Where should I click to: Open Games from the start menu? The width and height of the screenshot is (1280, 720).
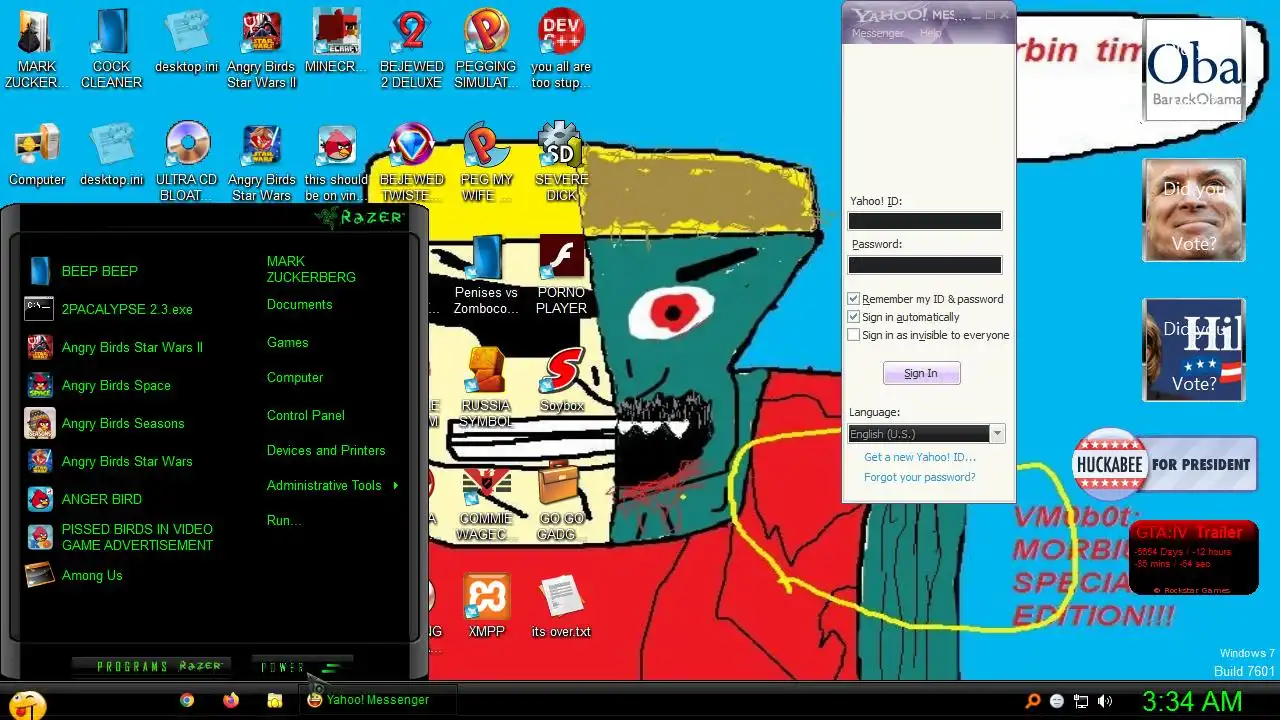coord(287,342)
